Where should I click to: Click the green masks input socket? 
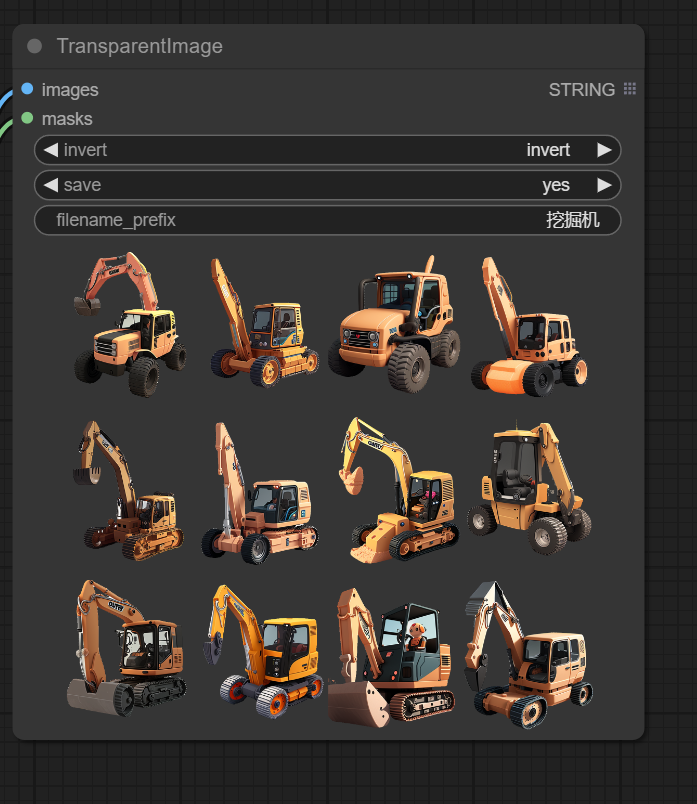[x=27, y=118]
